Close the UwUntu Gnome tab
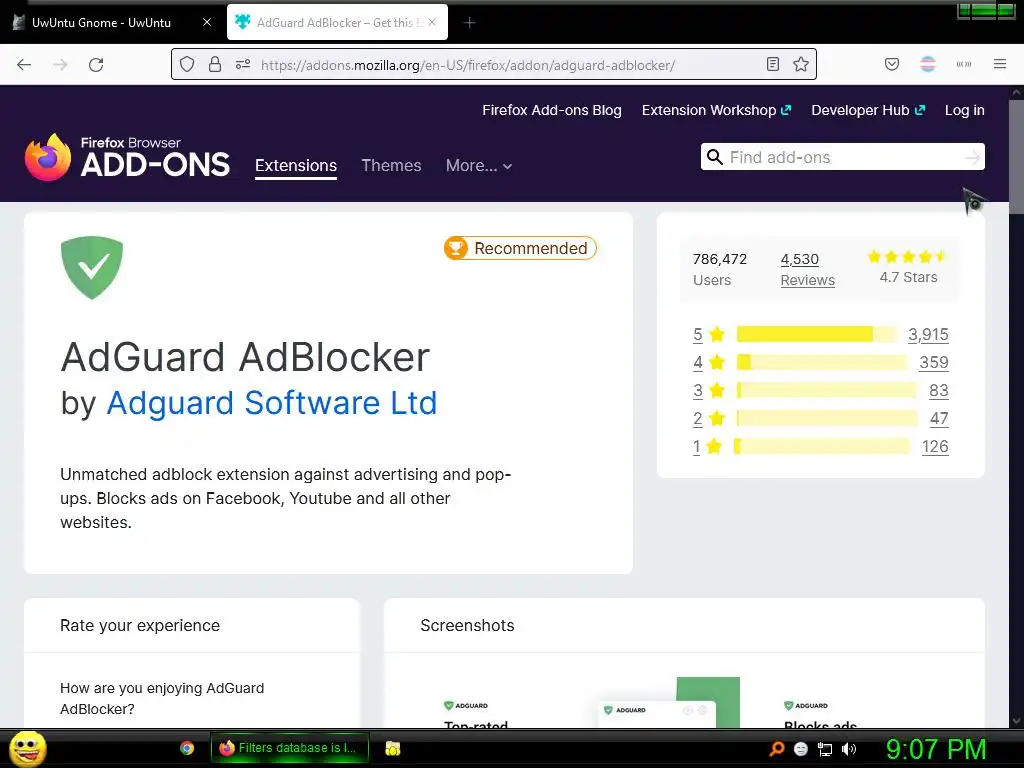Viewport: 1024px width, 768px height. pyautogui.click(x=207, y=22)
